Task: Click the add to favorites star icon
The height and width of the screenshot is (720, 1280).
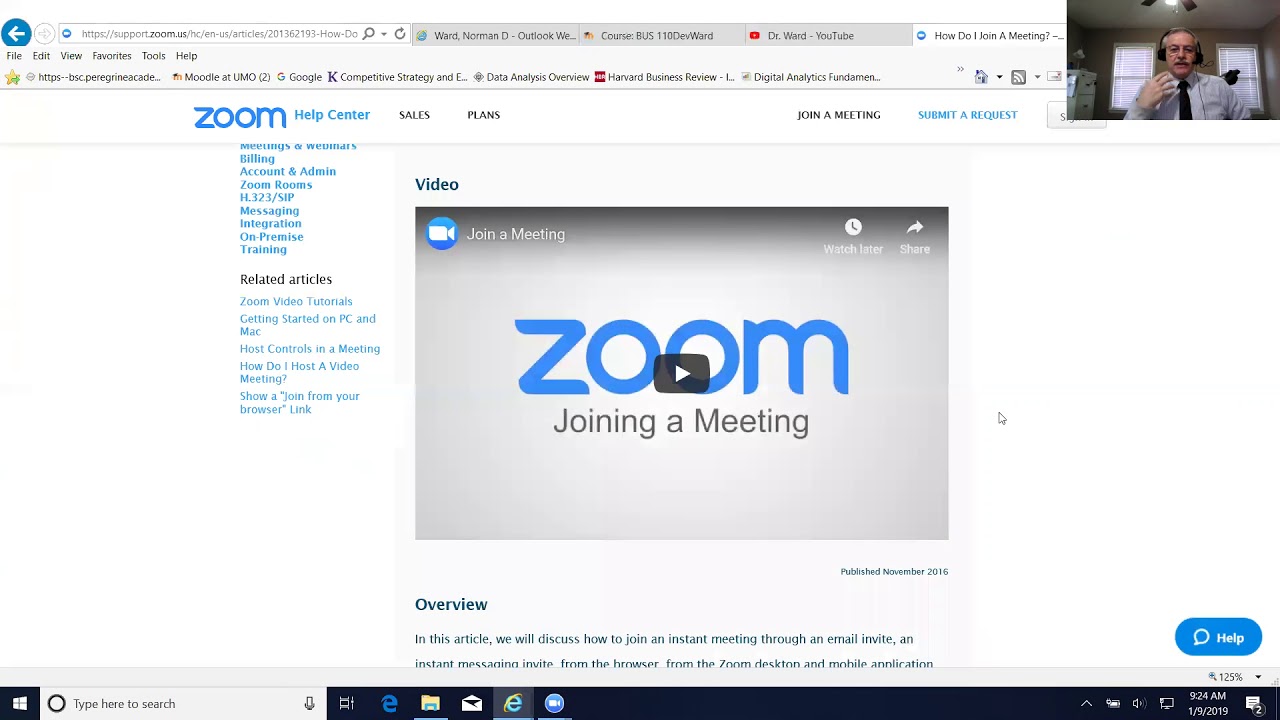Action: pos(13,77)
